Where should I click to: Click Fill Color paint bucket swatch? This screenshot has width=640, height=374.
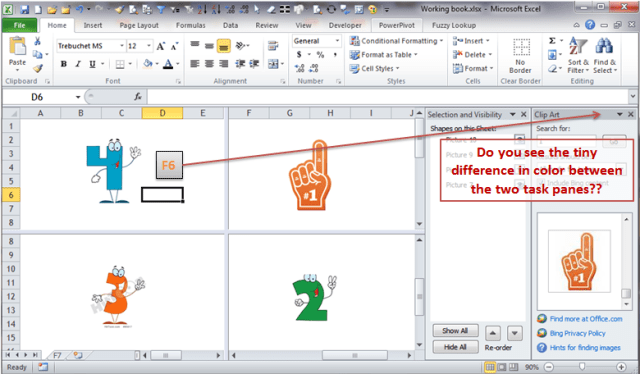coord(147,64)
